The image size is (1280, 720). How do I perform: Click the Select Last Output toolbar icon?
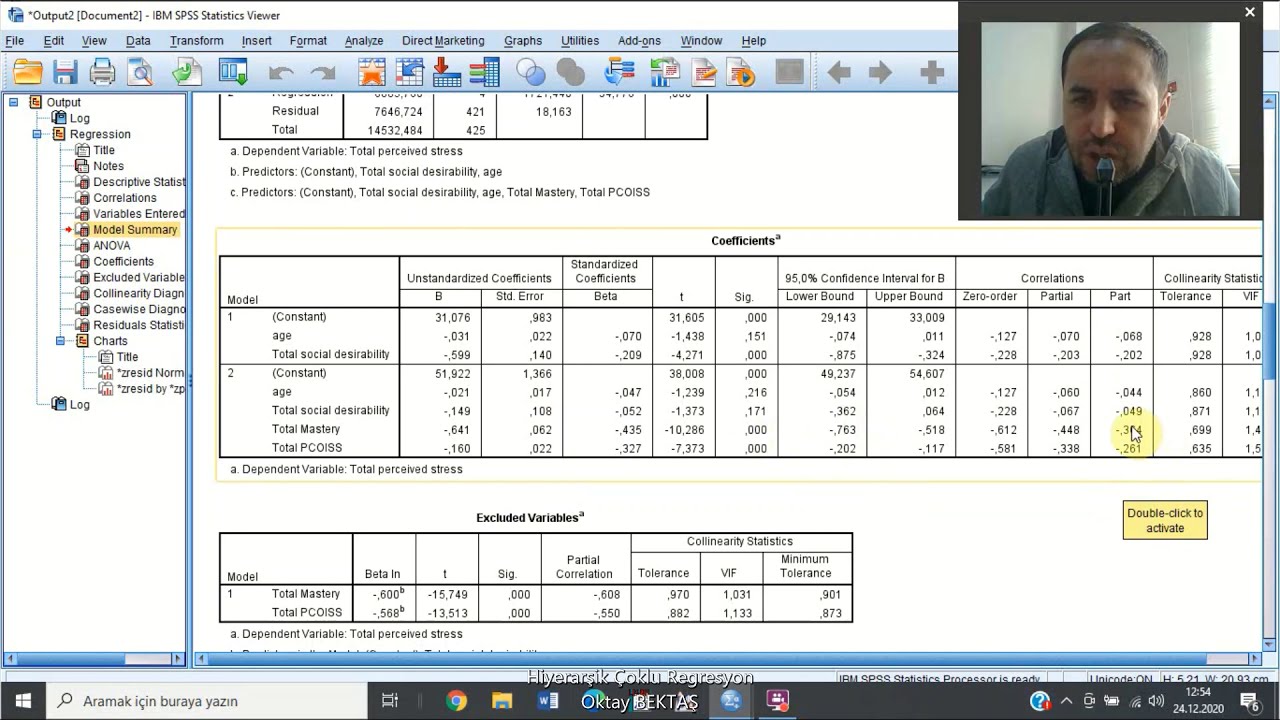click(620, 72)
